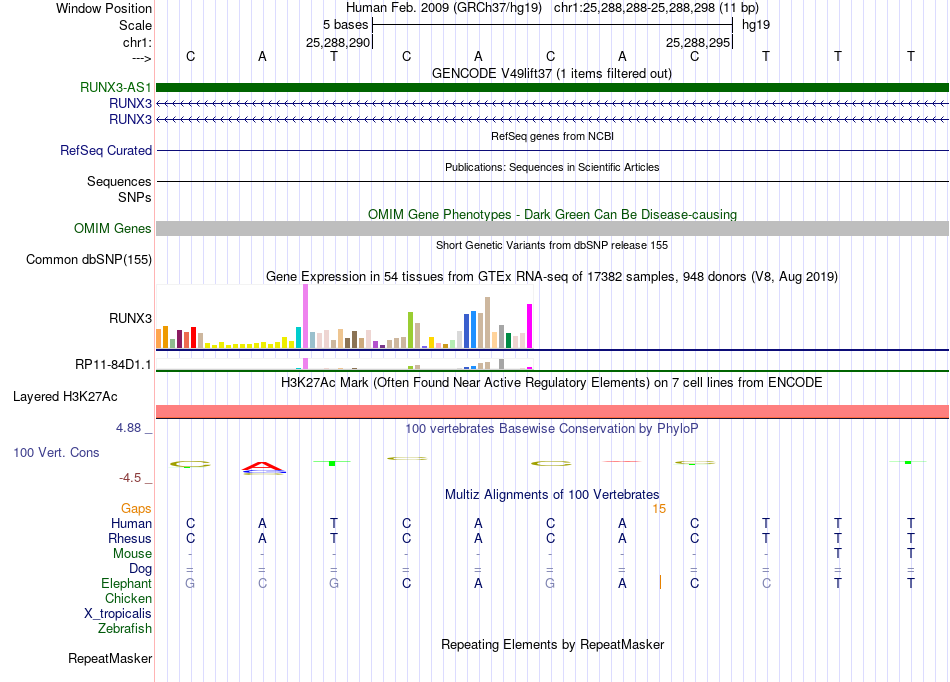This screenshot has height=682, width=950.
Task: Click the OMIM Genes label
Action: click(x=112, y=228)
